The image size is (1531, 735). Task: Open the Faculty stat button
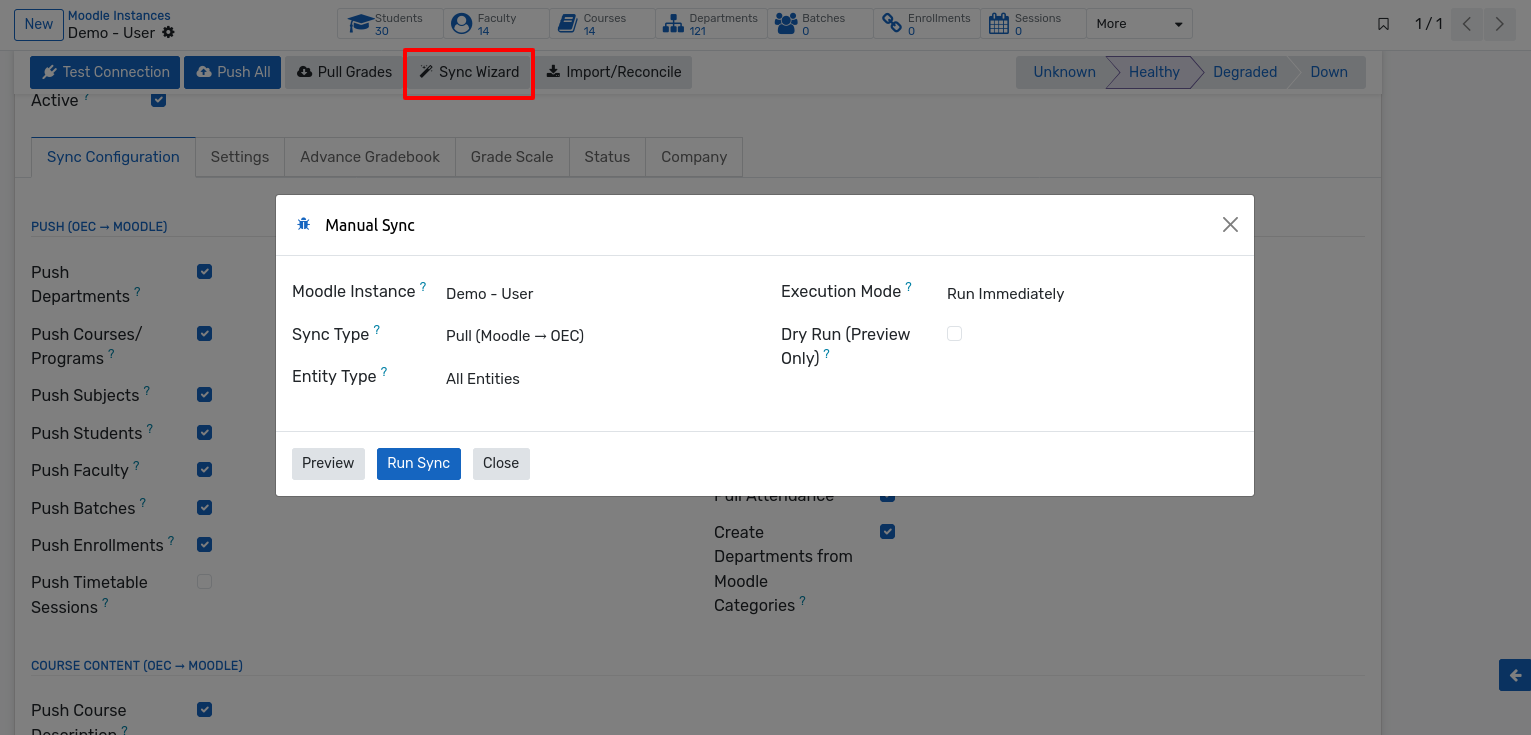(x=494, y=24)
